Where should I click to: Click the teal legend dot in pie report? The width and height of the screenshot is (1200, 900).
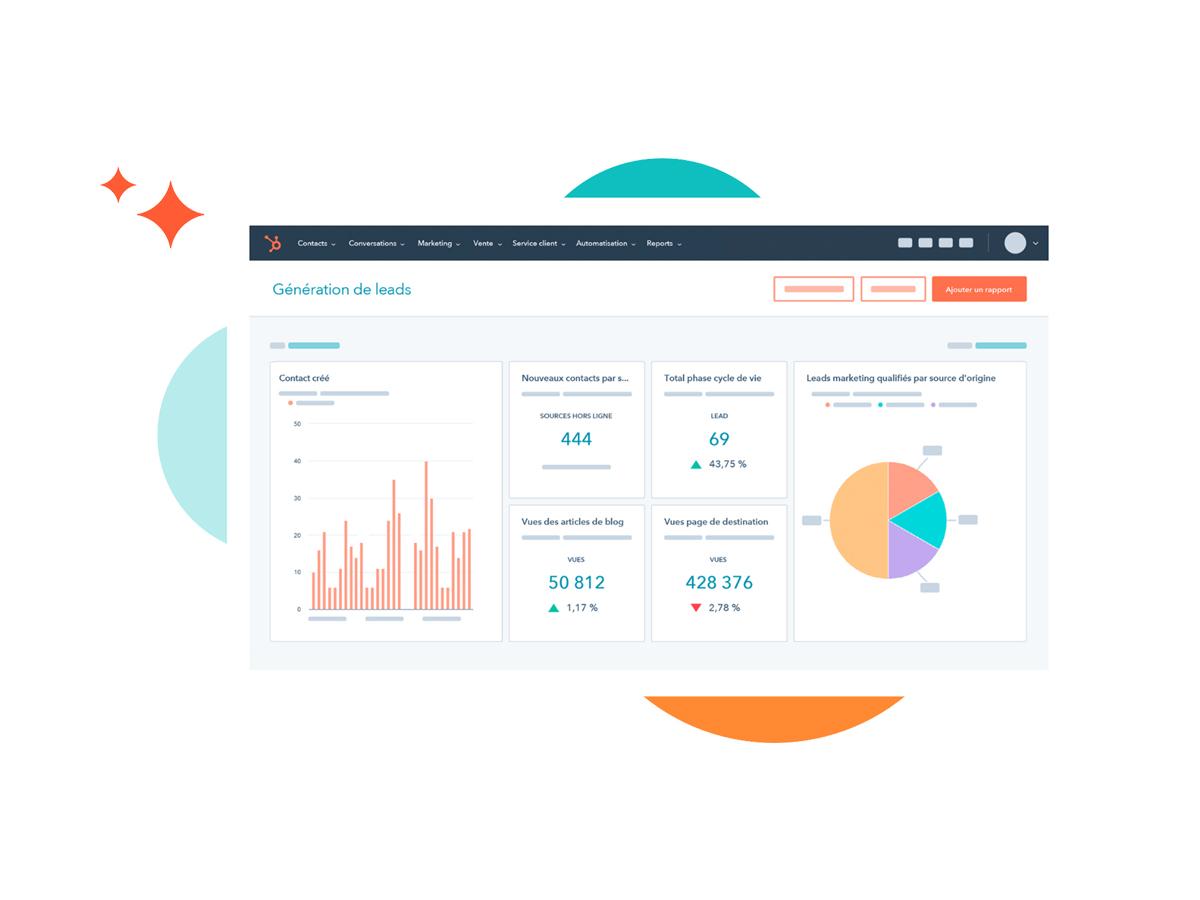pos(880,404)
